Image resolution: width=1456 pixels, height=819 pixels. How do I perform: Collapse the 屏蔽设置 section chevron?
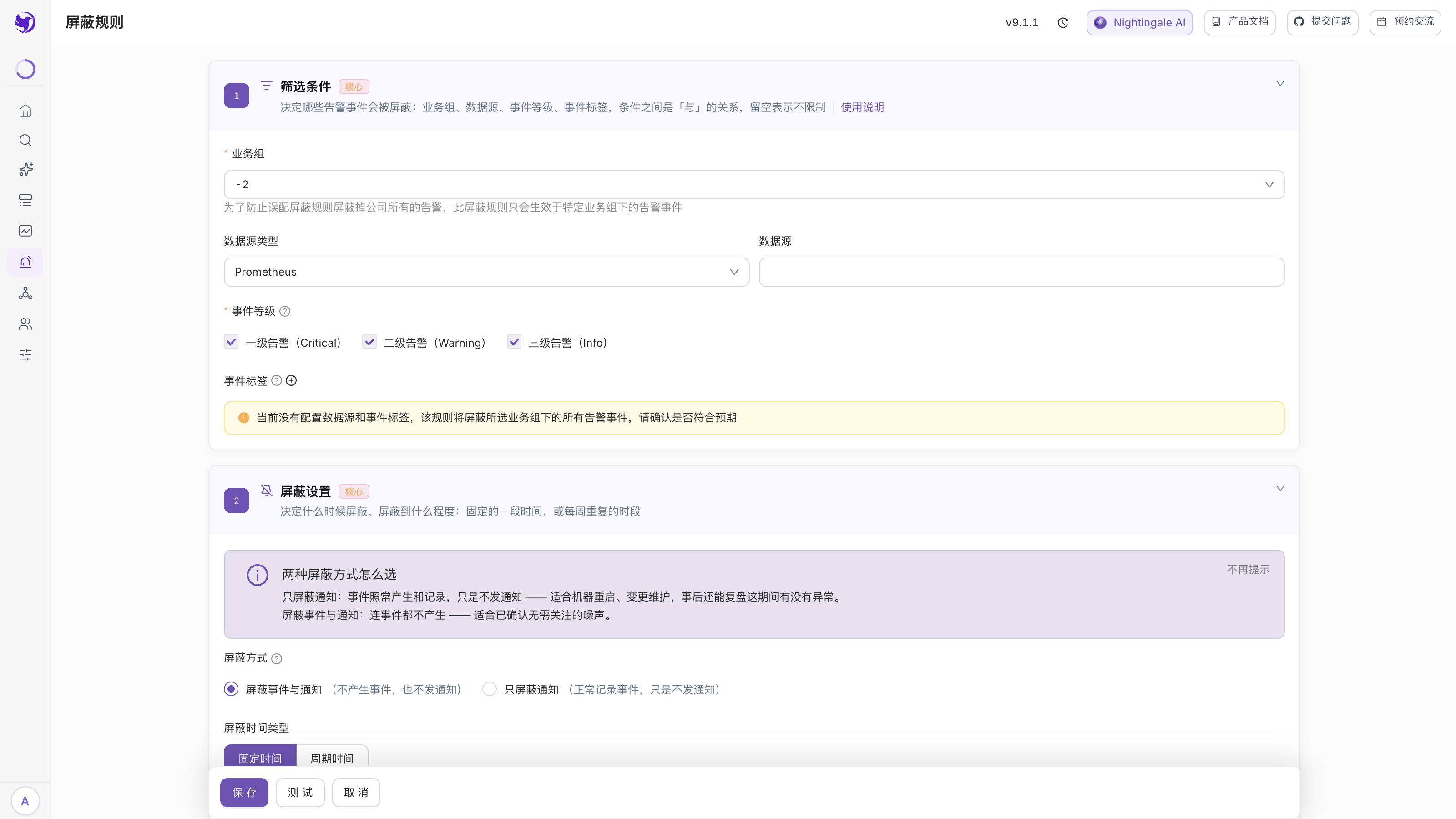[x=1280, y=489]
